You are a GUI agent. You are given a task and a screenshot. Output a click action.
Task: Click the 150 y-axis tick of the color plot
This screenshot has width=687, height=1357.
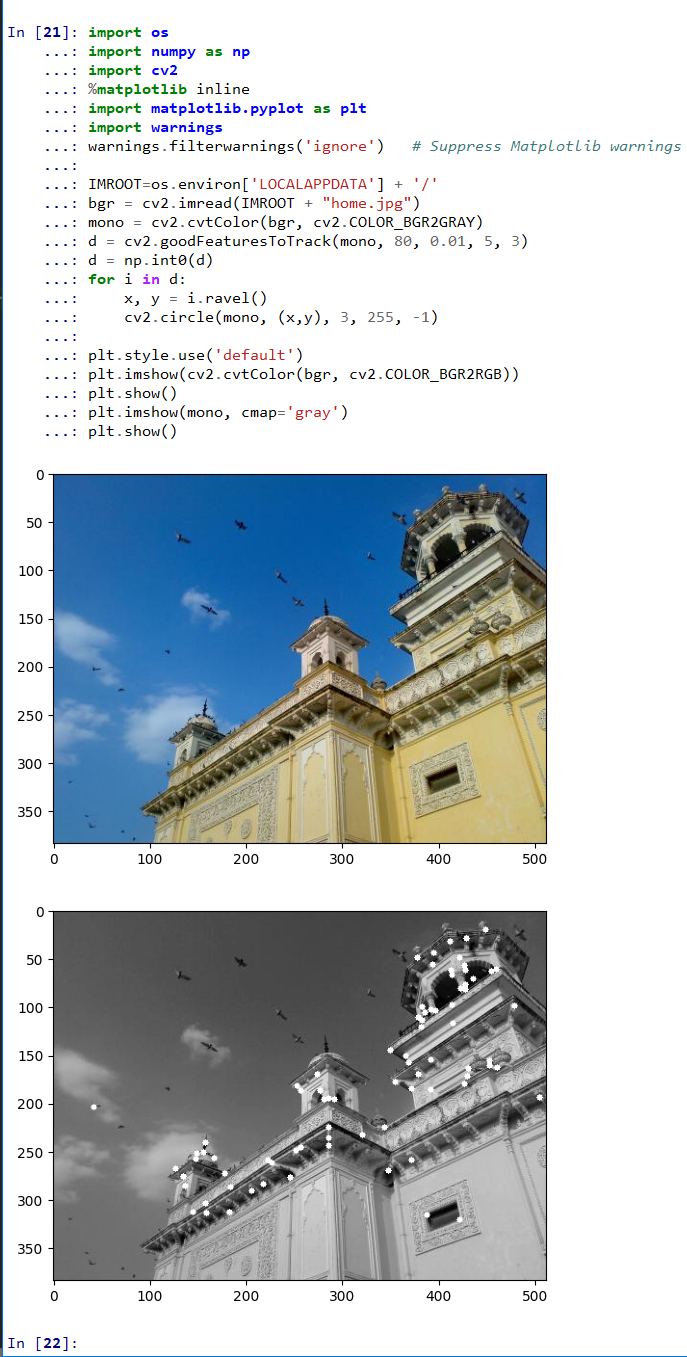(x=31, y=618)
